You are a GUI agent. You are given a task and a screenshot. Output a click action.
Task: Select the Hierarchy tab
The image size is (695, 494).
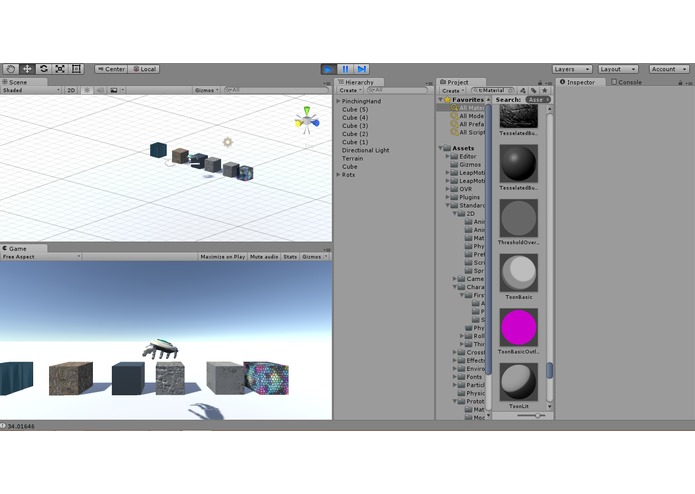pyautogui.click(x=359, y=82)
